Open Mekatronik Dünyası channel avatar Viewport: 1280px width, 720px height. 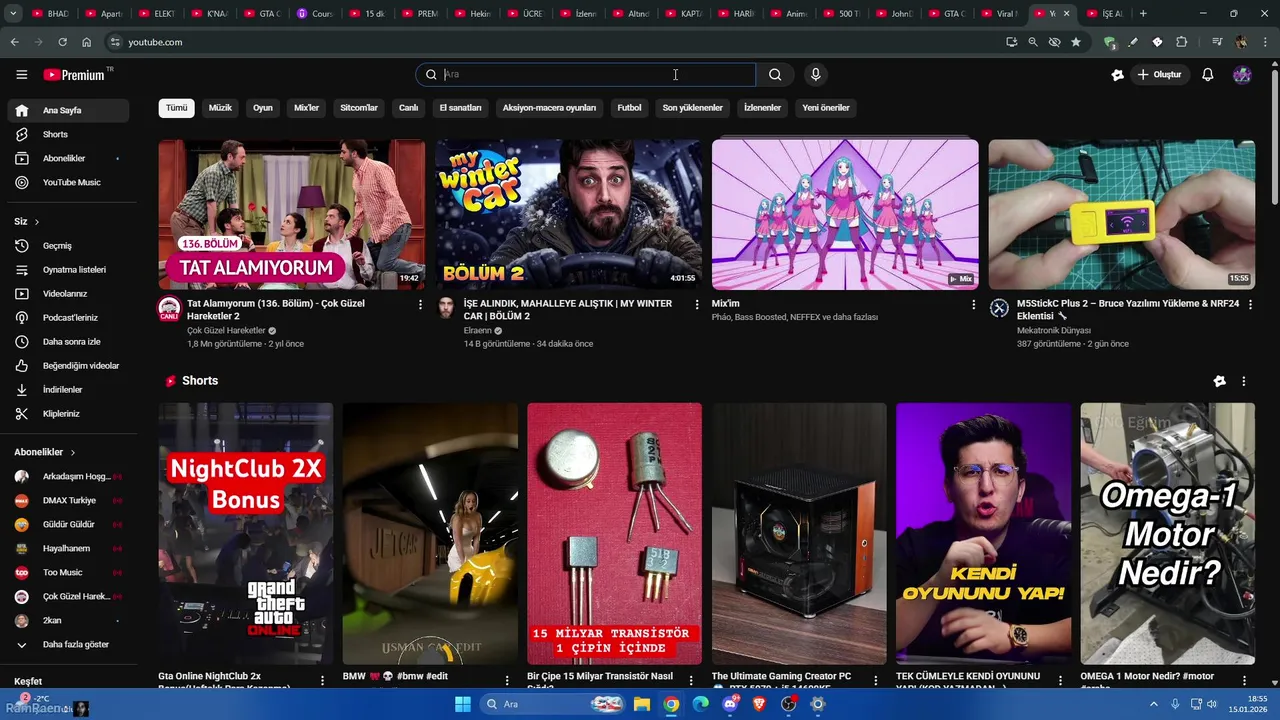click(999, 308)
